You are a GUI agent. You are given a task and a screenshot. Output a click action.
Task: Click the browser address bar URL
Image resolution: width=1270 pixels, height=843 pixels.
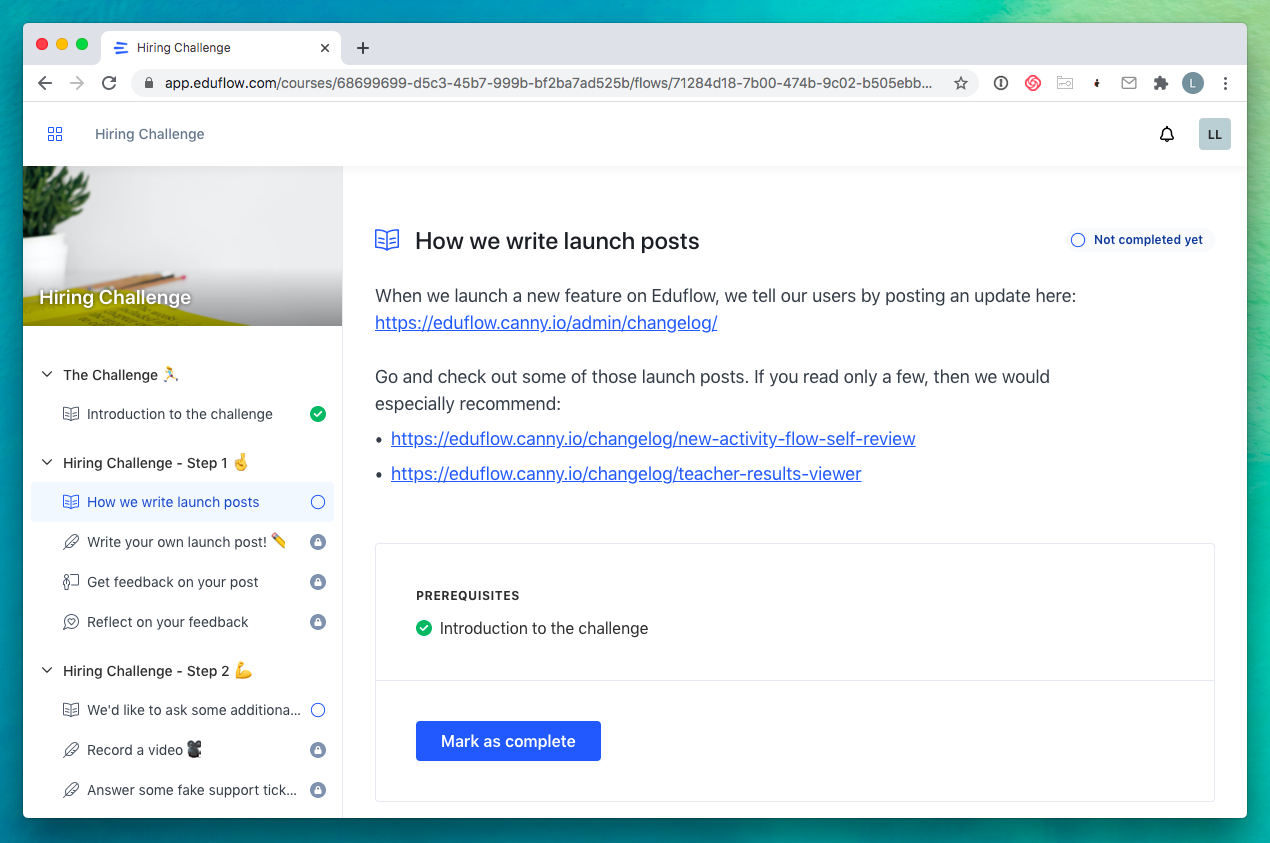pos(548,83)
